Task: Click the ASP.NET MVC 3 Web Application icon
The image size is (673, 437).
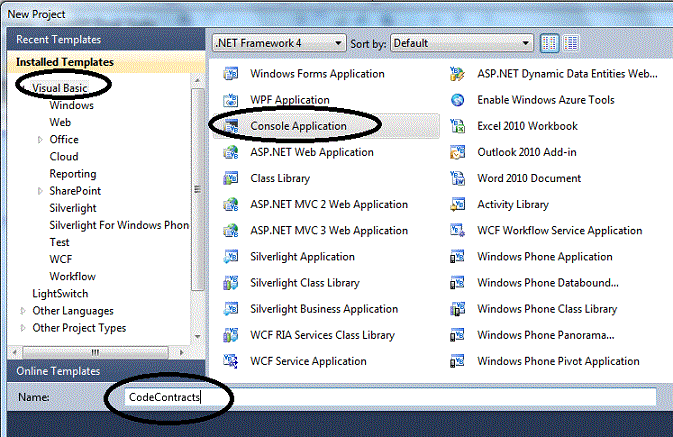Action: [x=231, y=231]
